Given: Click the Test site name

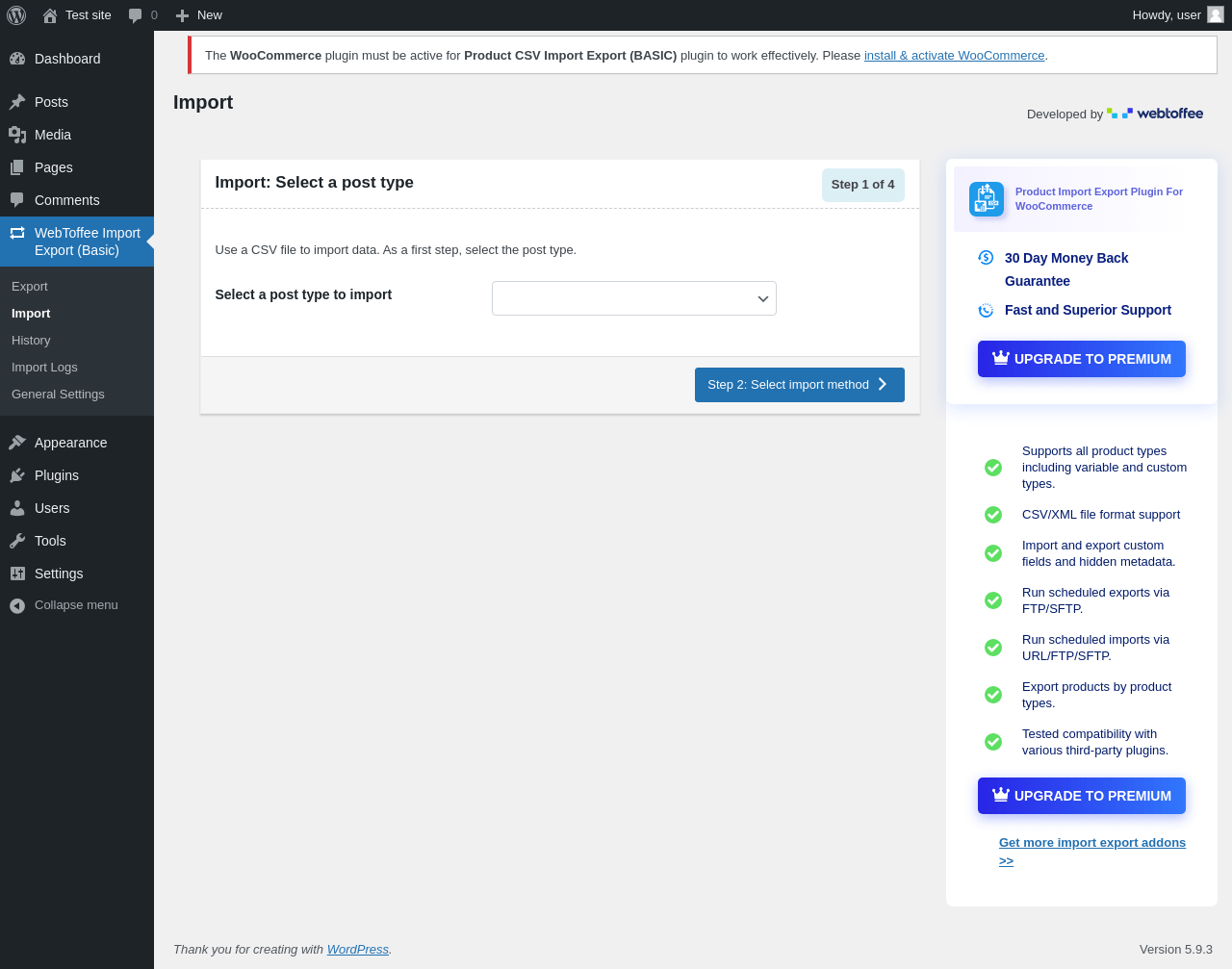Looking at the screenshot, I should tap(89, 15).
